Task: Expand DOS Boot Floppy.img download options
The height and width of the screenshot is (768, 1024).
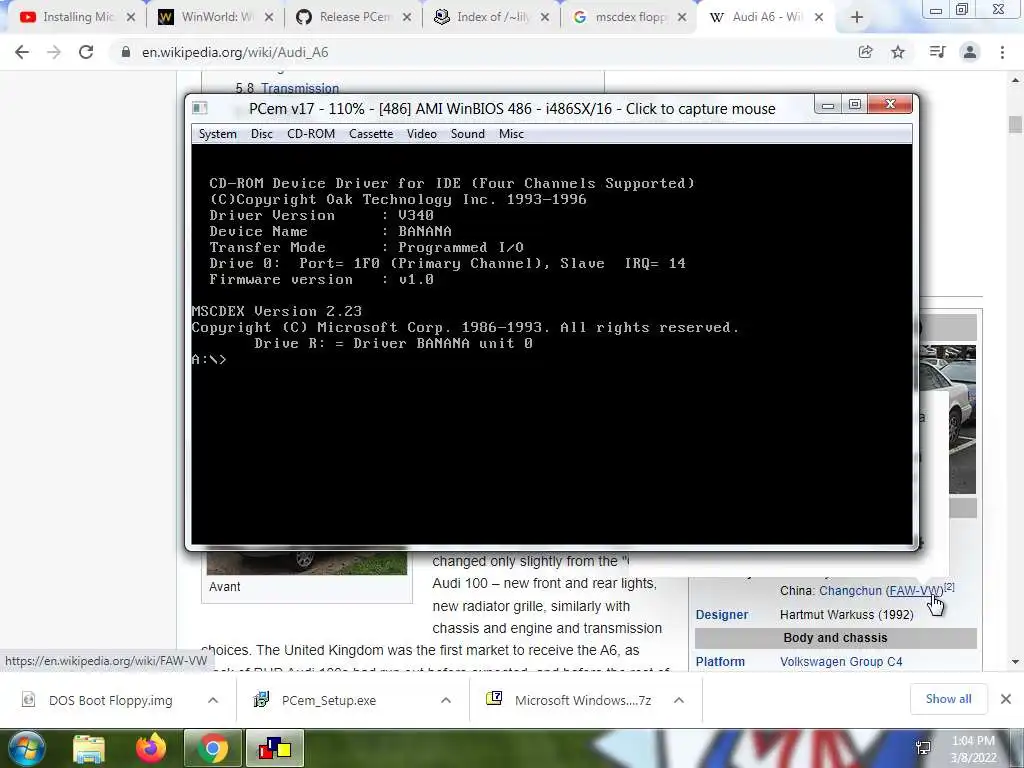Action: pos(213,700)
